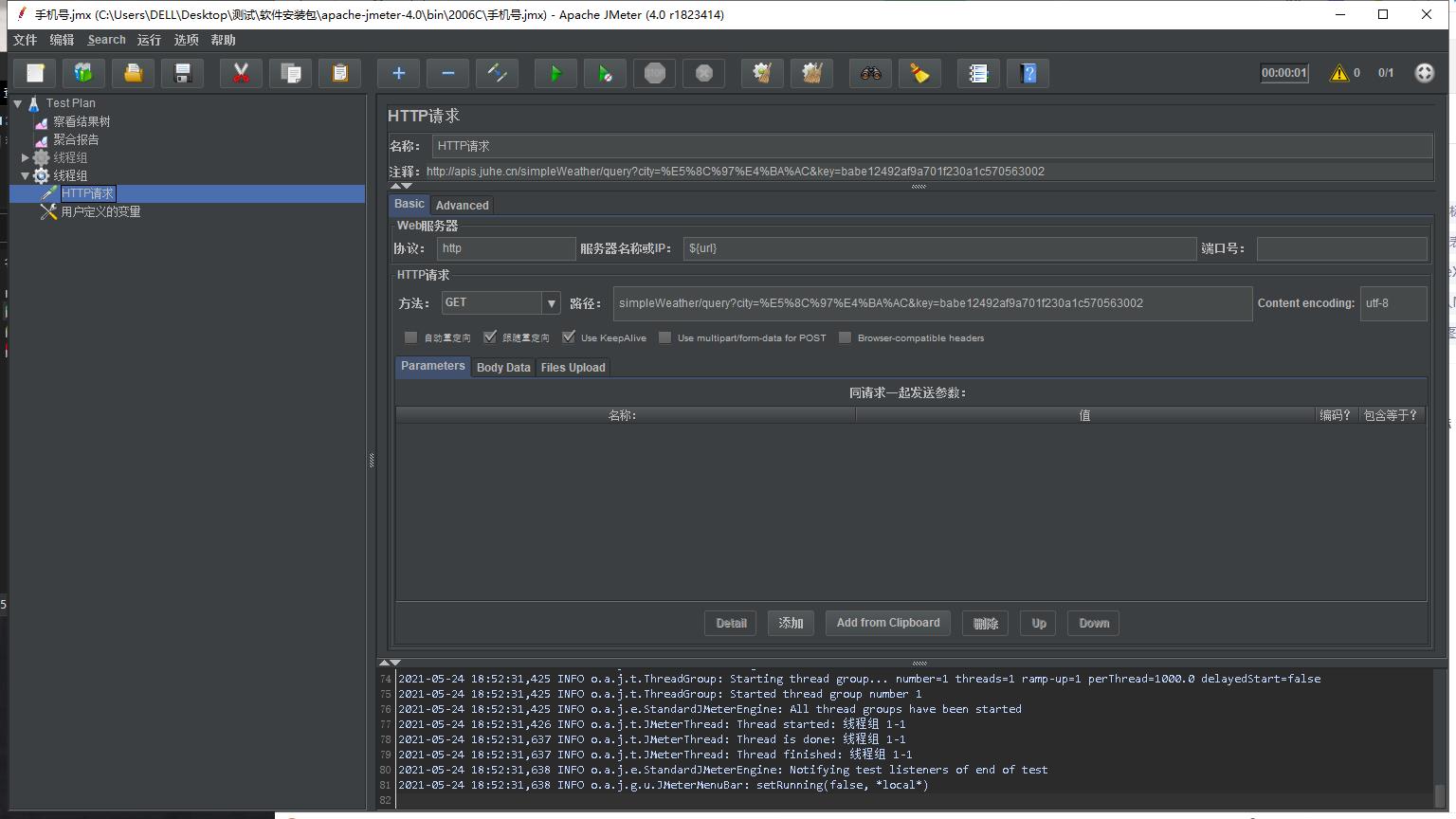The width and height of the screenshot is (1456, 819).
Task: Click the log panel split arrows
Action: 390,663
